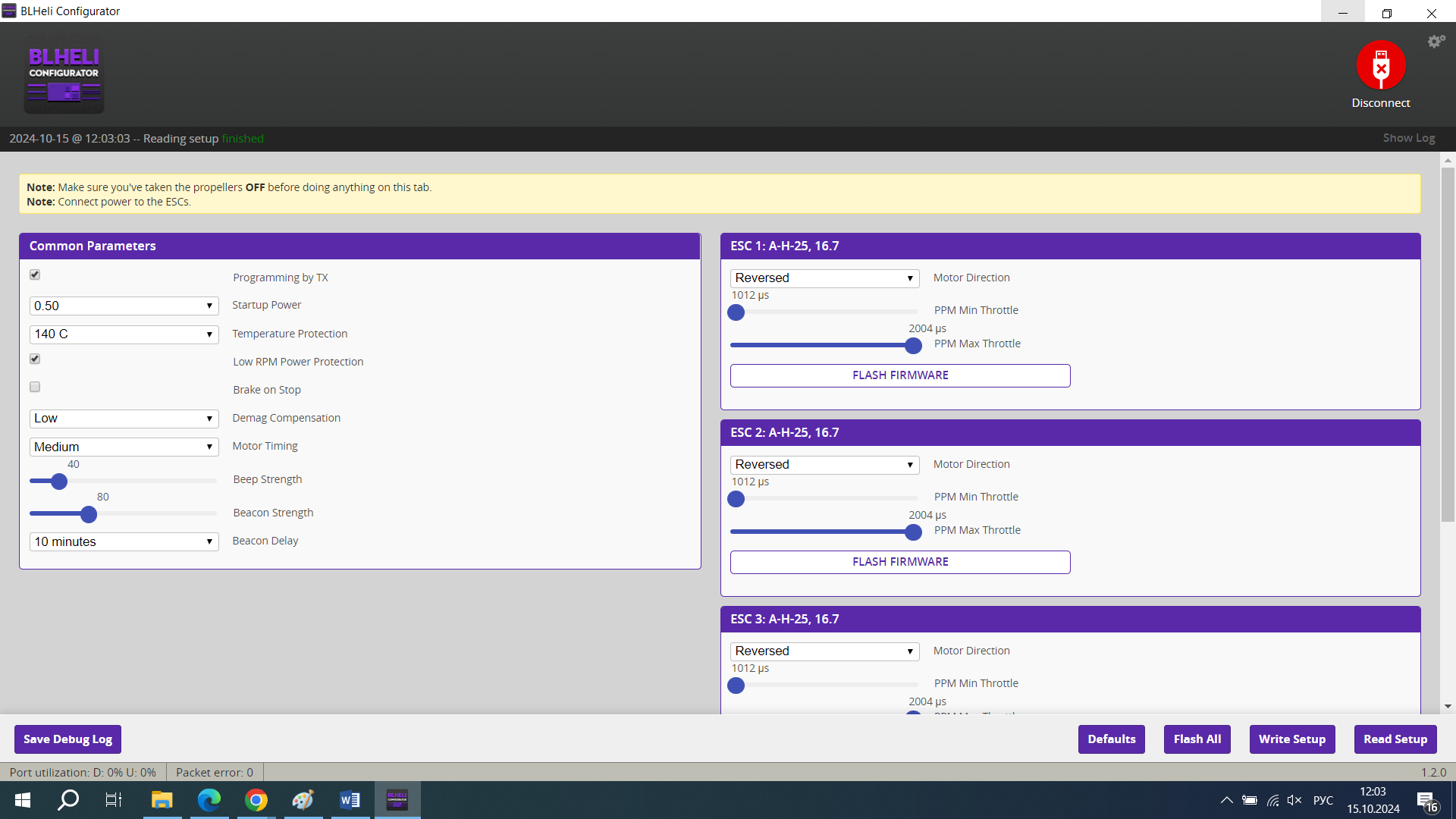Click the red Disconnect USB icon
The height and width of the screenshot is (819, 1456).
pos(1380,65)
